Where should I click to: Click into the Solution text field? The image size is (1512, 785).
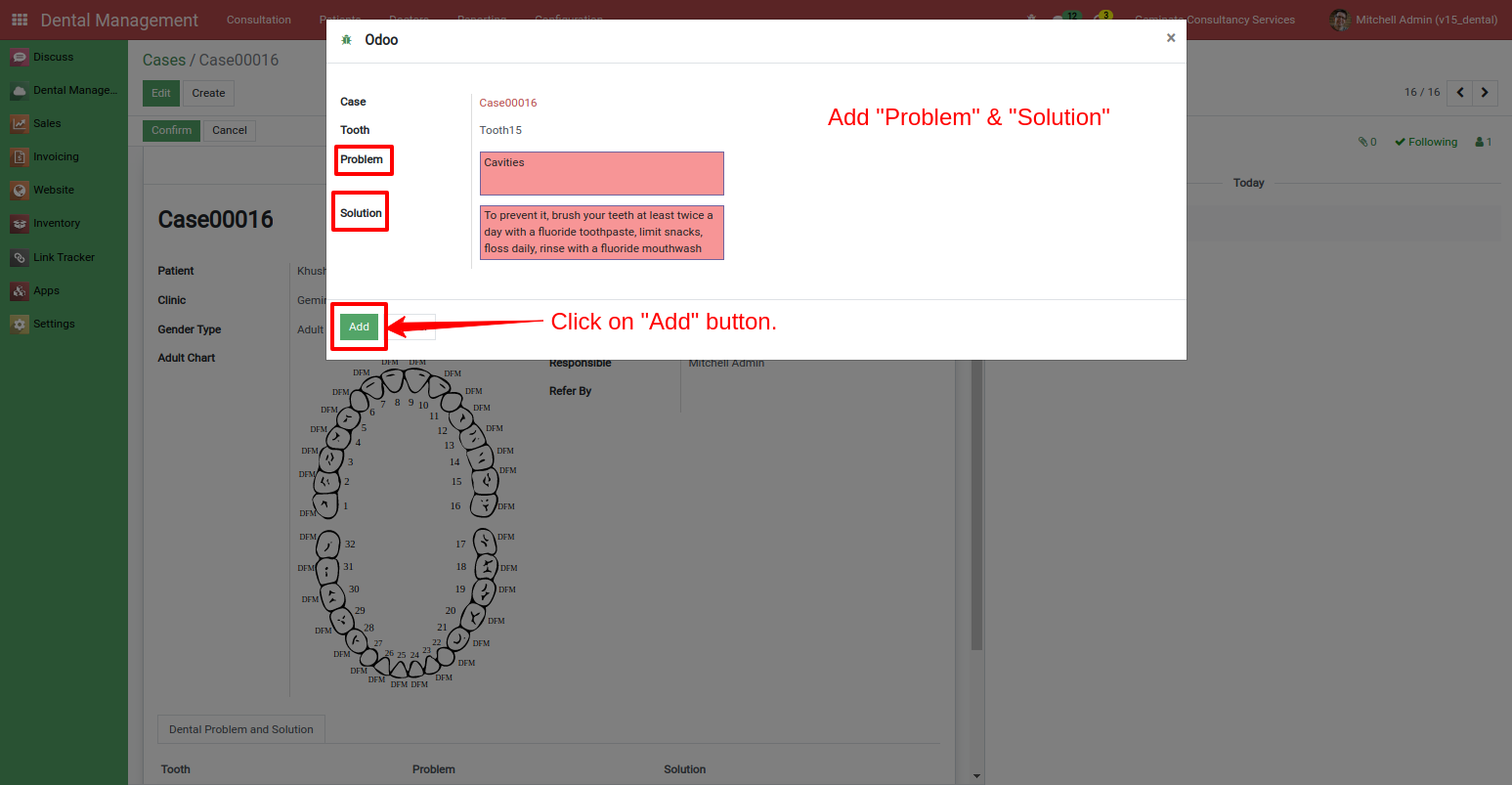[601, 233]
